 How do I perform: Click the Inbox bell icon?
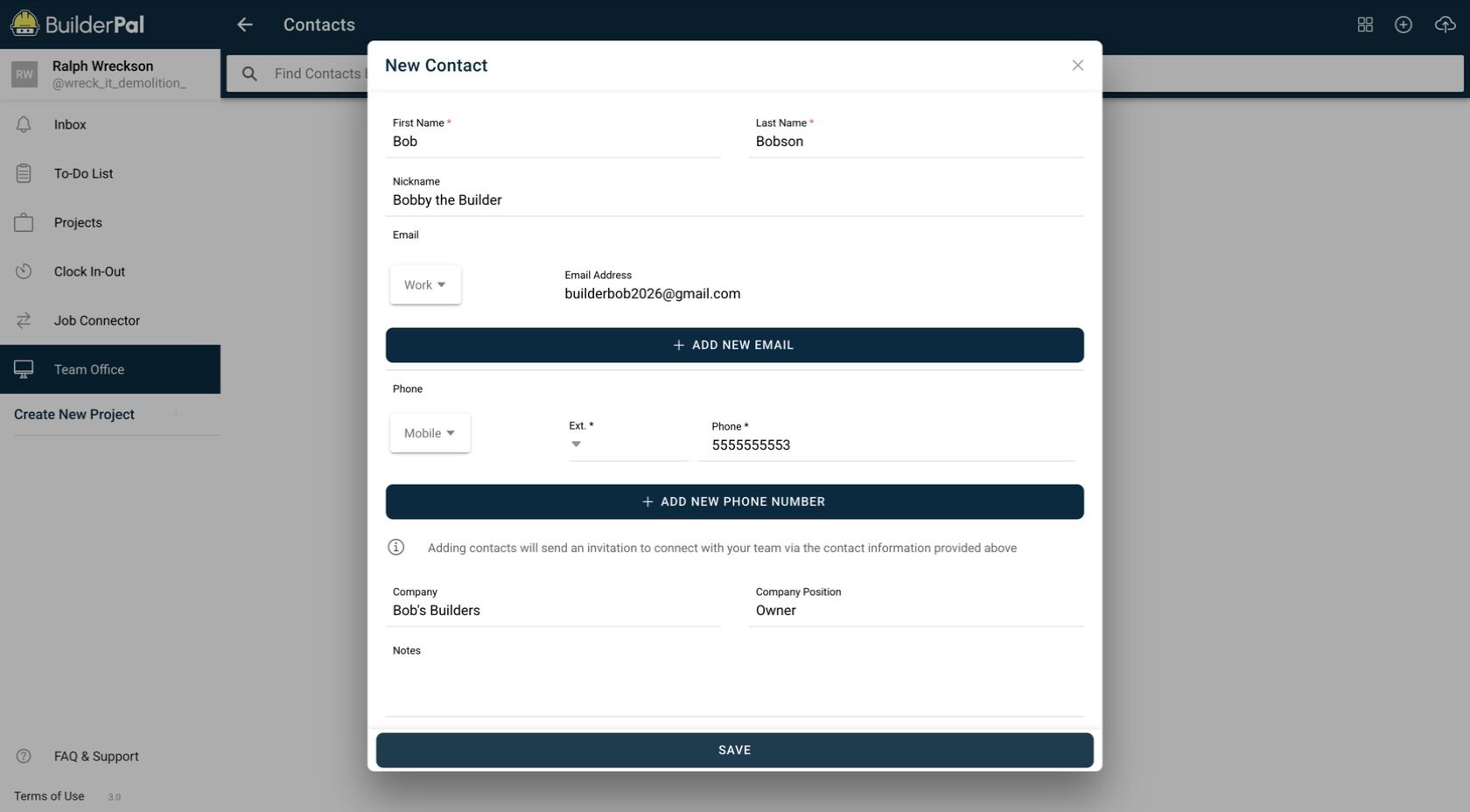24,124
